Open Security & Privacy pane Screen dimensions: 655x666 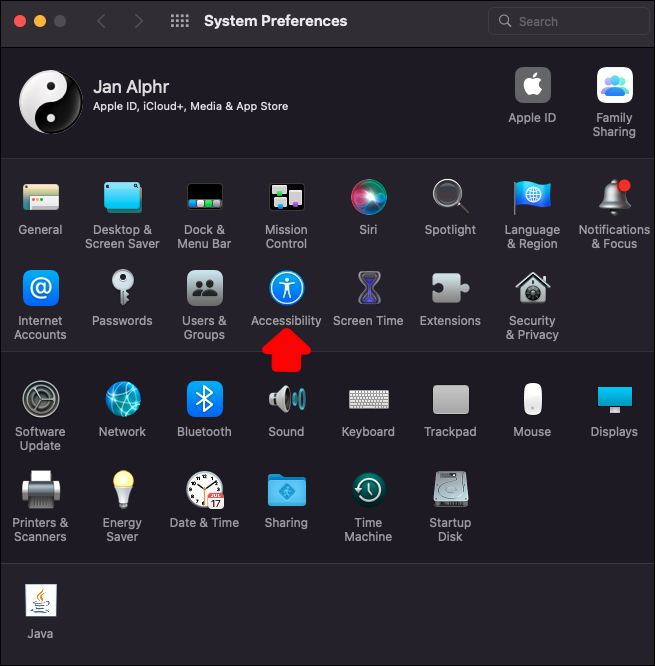pos(532,288)
